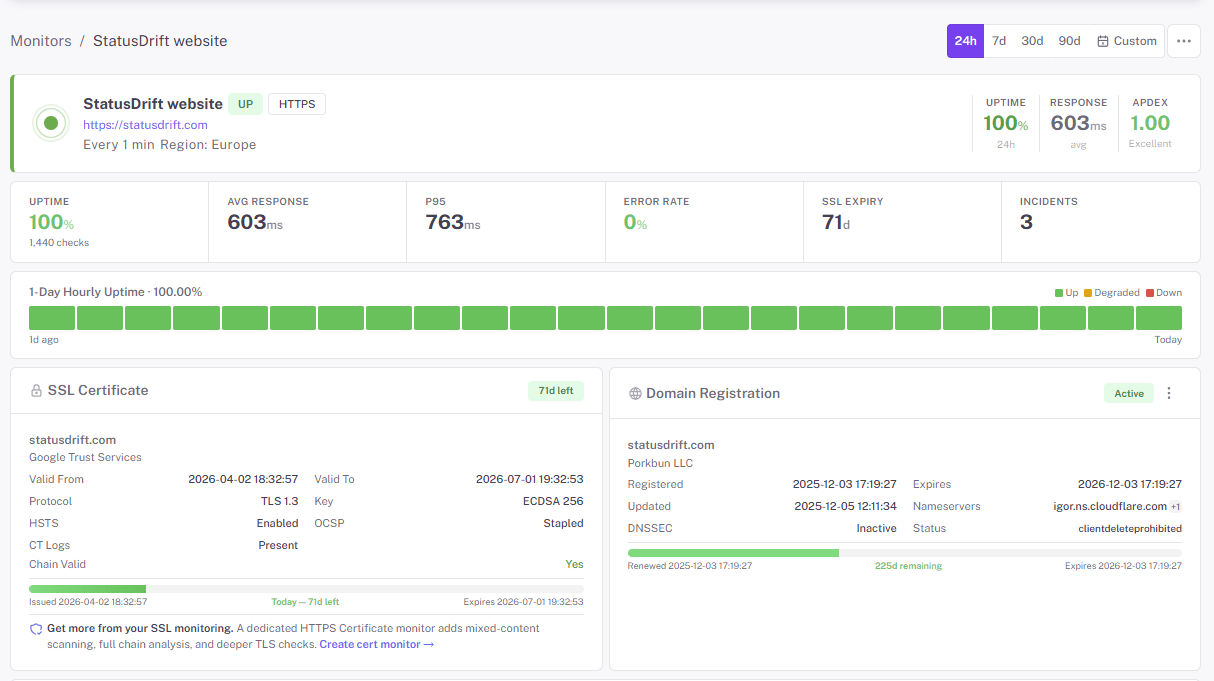Click the last hourly uptime bar near Today

click(x=1159, y=318)
